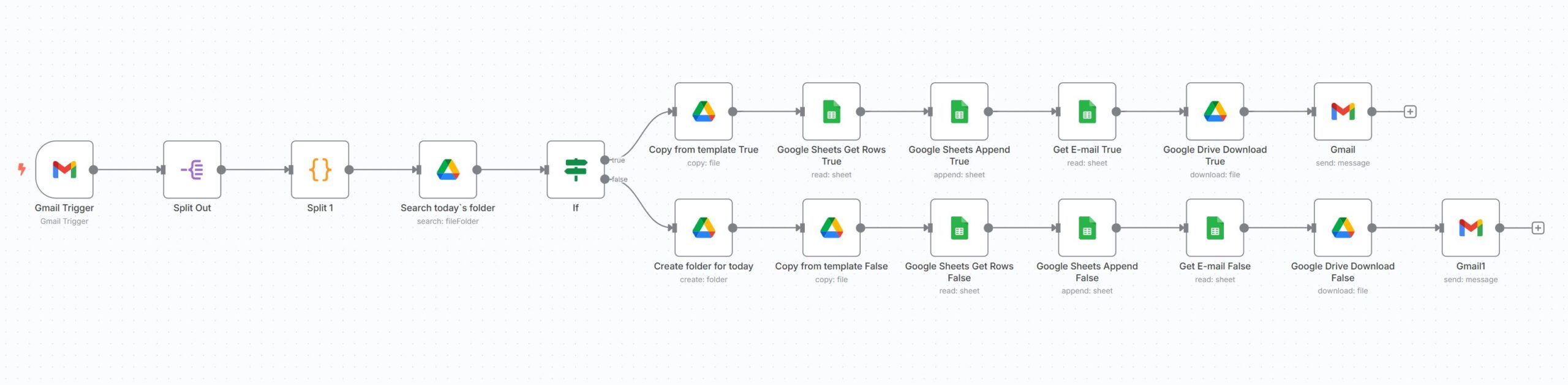Click the If node's true output connector
Viewport: 1568px width, 385px height.
pos(605,160)
